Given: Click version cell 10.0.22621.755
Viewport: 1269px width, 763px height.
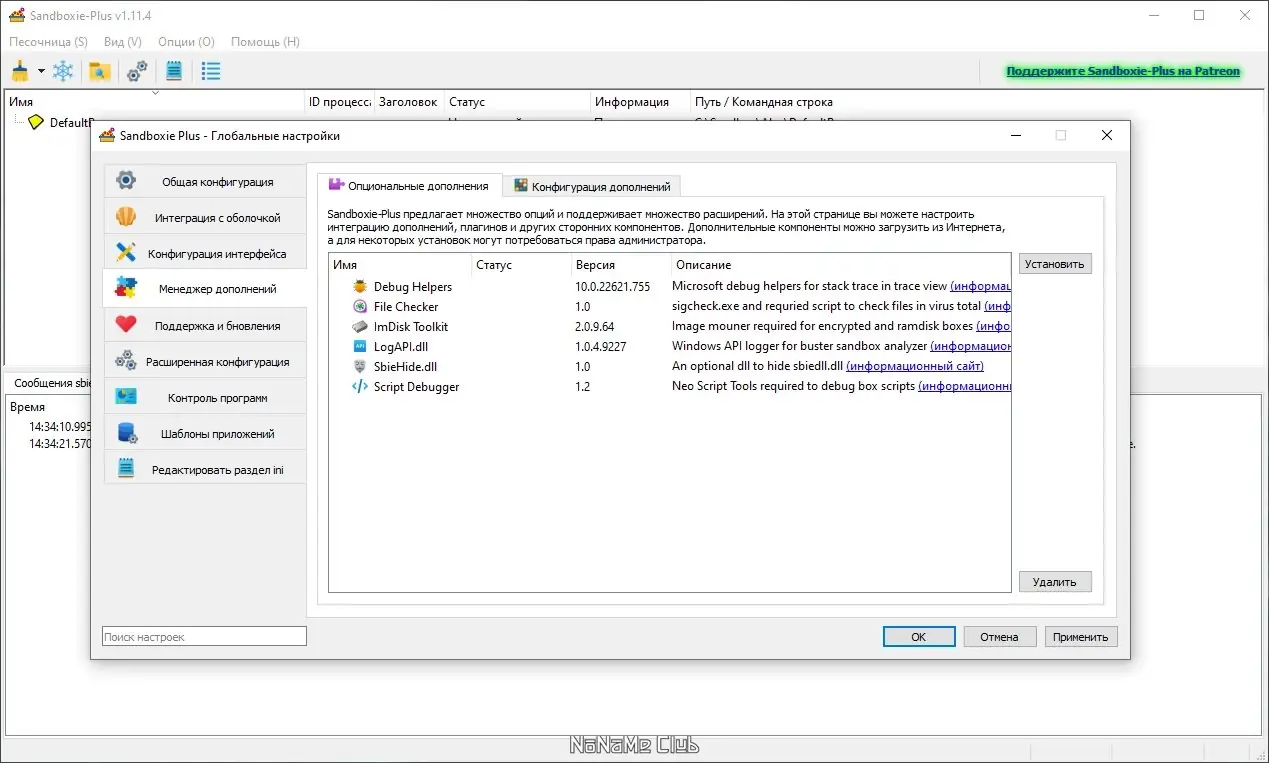Looking at the screenshot, I should (612, 286).
